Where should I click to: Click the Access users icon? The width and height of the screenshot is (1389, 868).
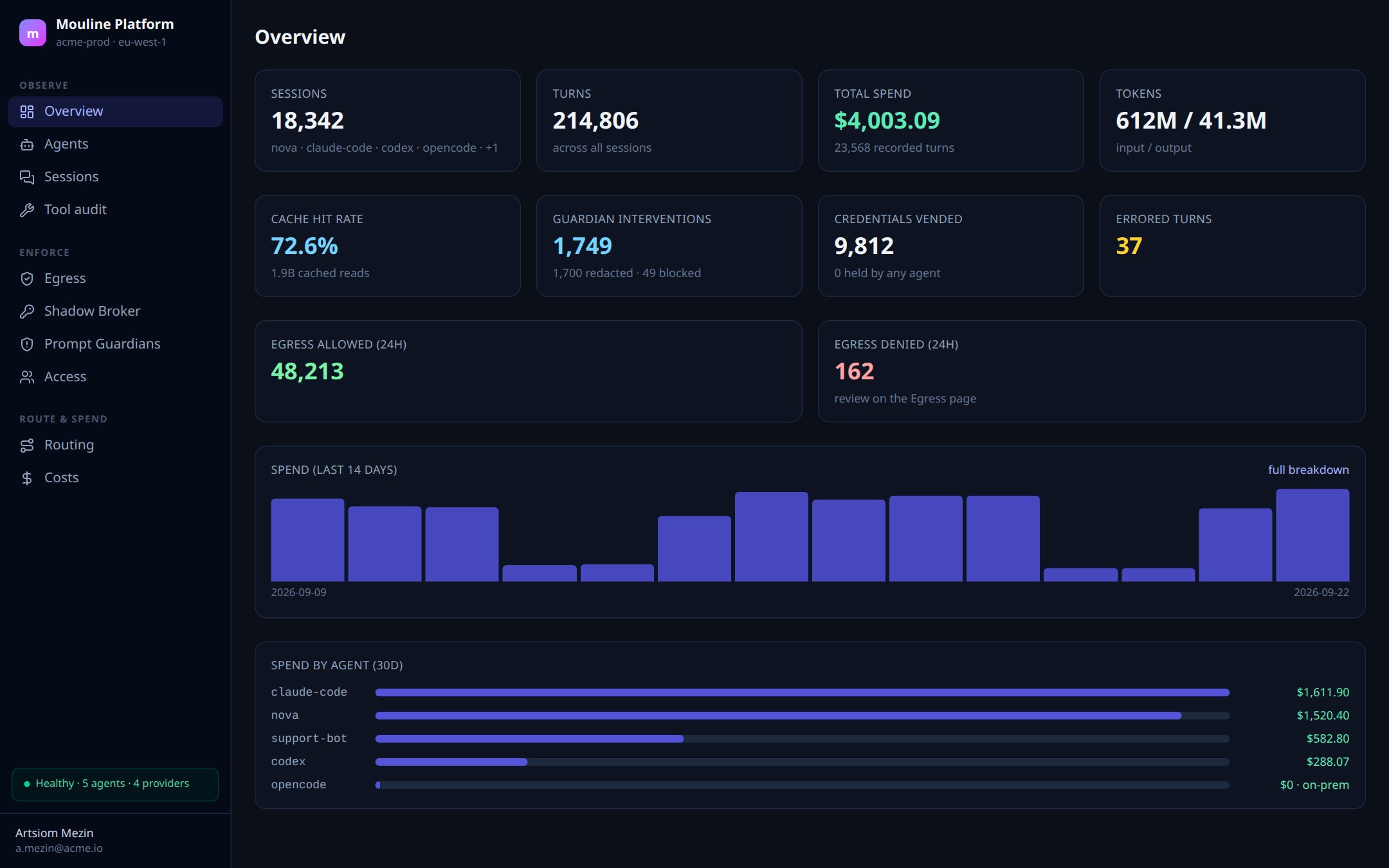pyautogui.click(x=27, y=377)
